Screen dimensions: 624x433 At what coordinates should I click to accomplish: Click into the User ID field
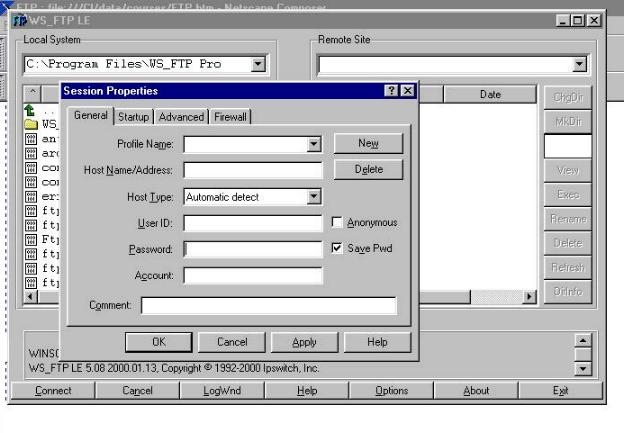(253, 223)
